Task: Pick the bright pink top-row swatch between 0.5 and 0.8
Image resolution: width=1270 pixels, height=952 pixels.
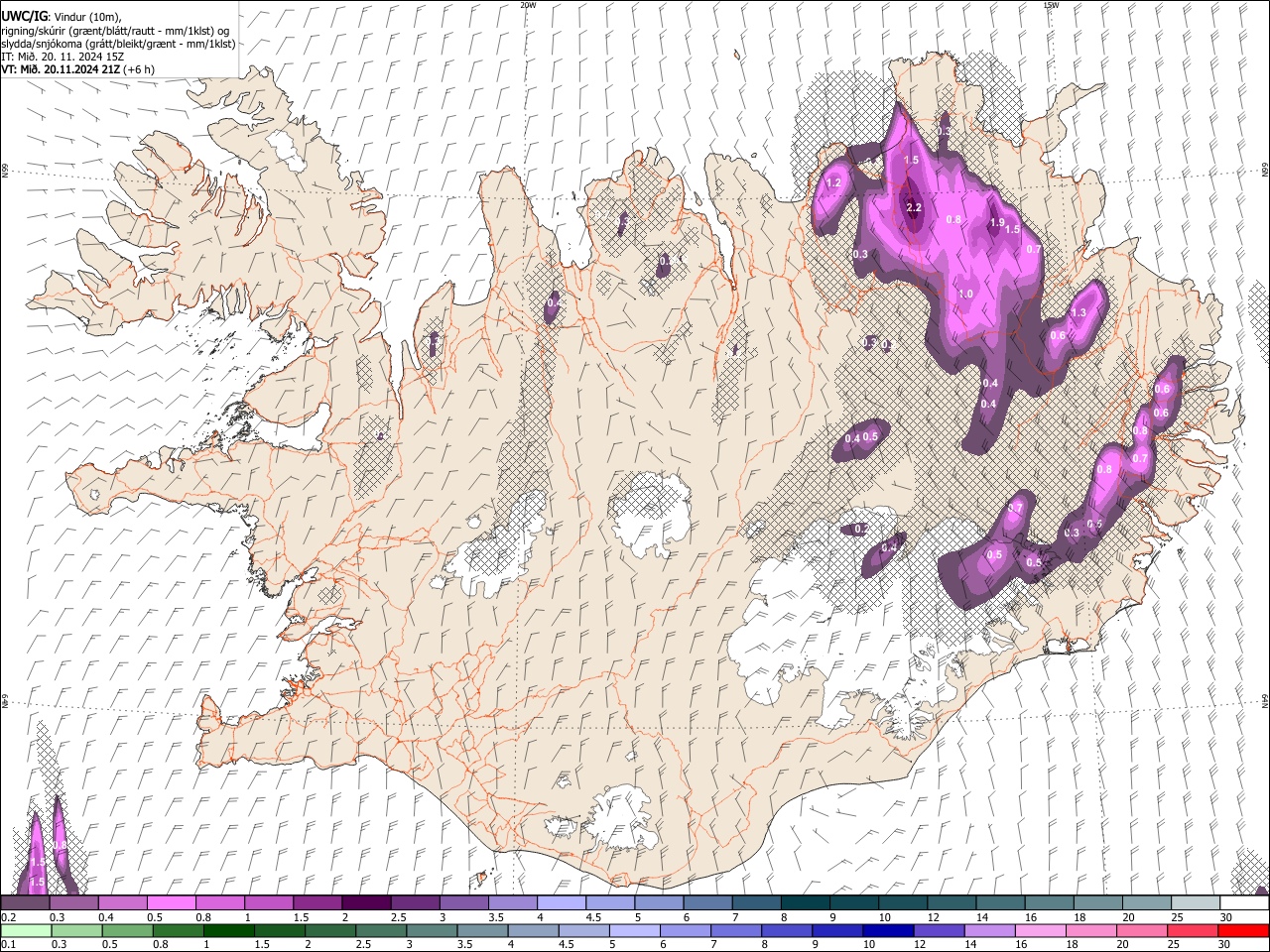Action: coord(171,903)
